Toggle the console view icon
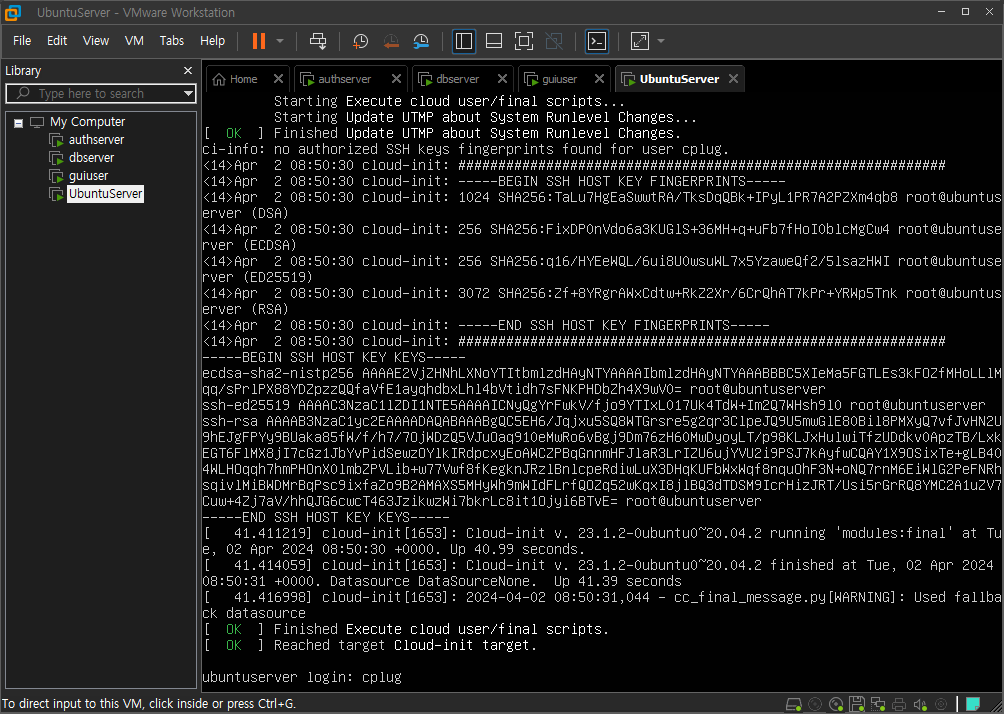1004x714 pixels. (x=597, y=41)
